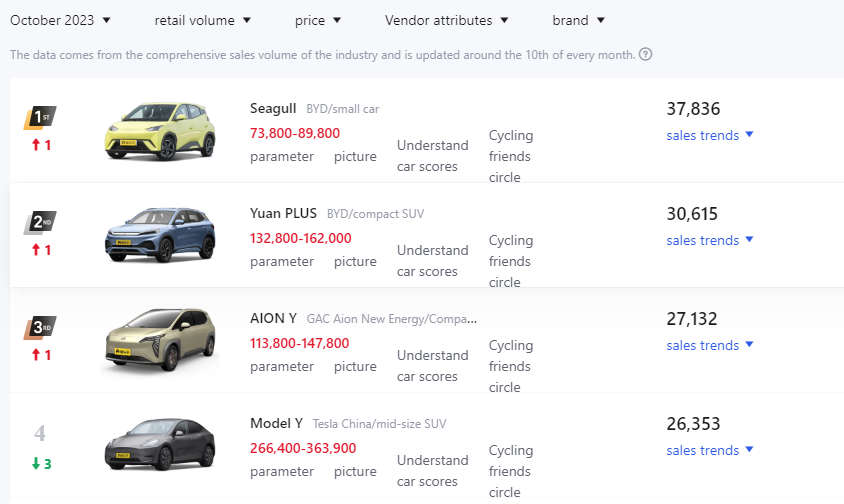Open Understand car scores for AION Y
The height and width of the screenshot is (504, 844).
[x=433, y=366]
